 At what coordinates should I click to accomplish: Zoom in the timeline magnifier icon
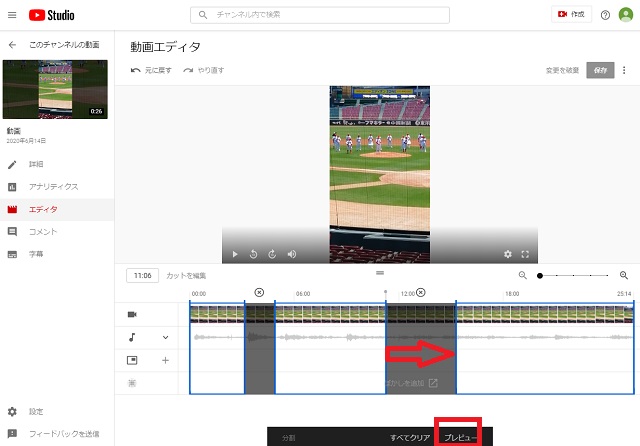point(624,275)
